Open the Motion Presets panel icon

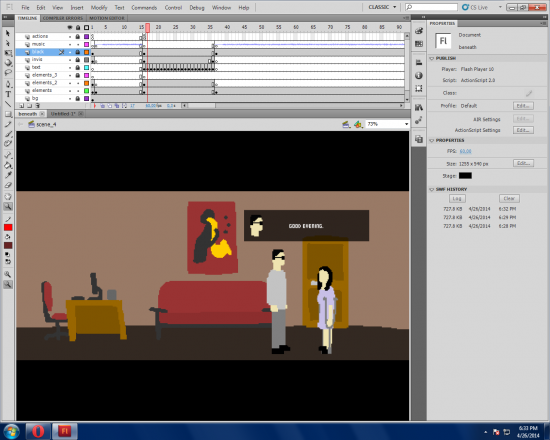(418, 120)
